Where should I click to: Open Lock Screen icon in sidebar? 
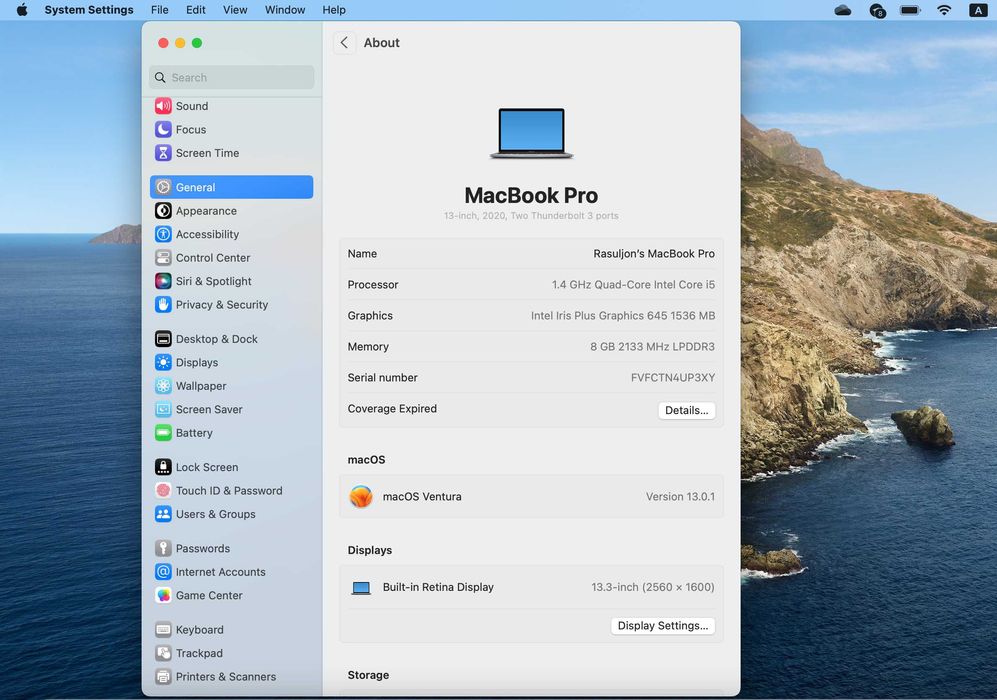click(163, 467)
